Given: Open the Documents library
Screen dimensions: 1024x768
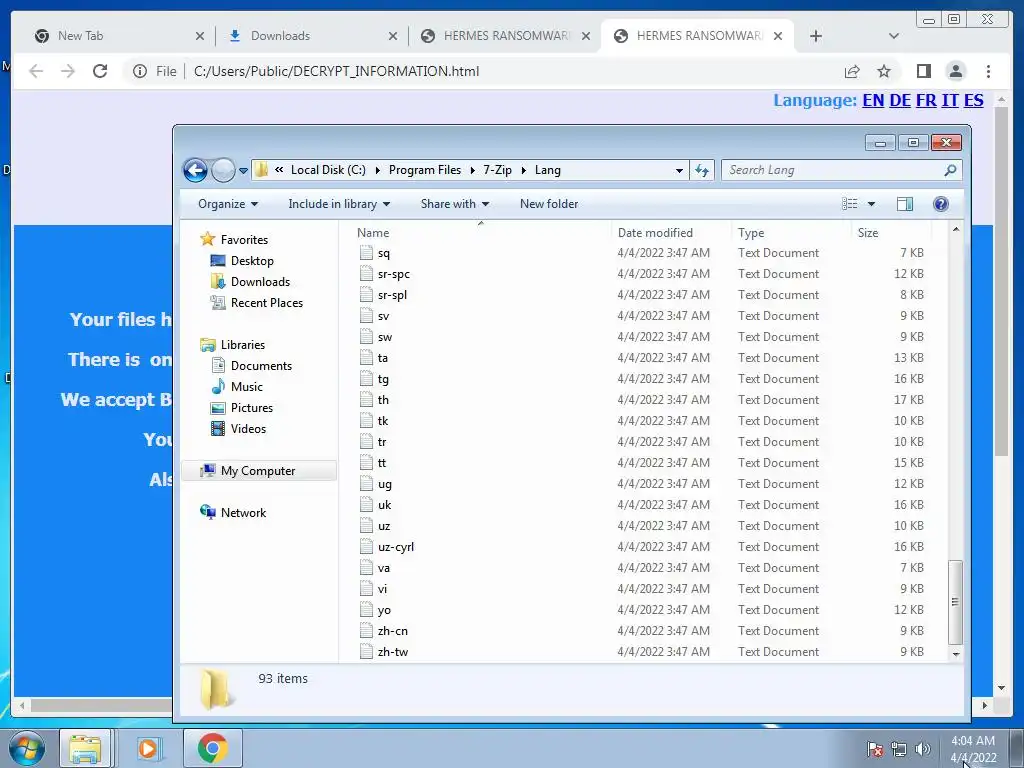Looking at the screenshot, I should coord(261,366).
